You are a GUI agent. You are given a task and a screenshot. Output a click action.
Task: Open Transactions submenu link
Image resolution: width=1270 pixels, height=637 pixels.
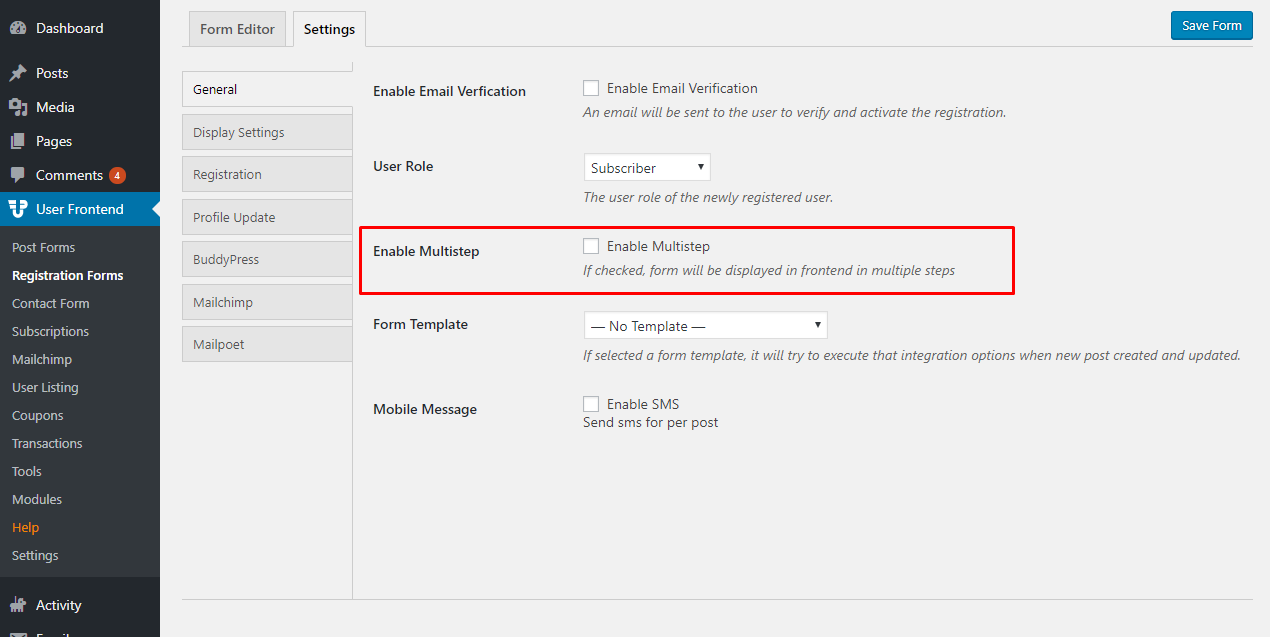47,443
